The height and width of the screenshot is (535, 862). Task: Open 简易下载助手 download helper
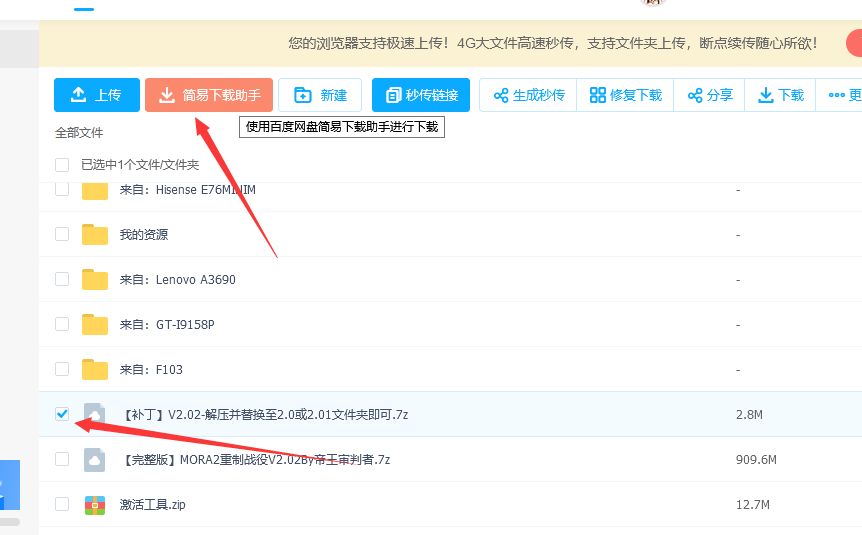[x=208, y=95]
